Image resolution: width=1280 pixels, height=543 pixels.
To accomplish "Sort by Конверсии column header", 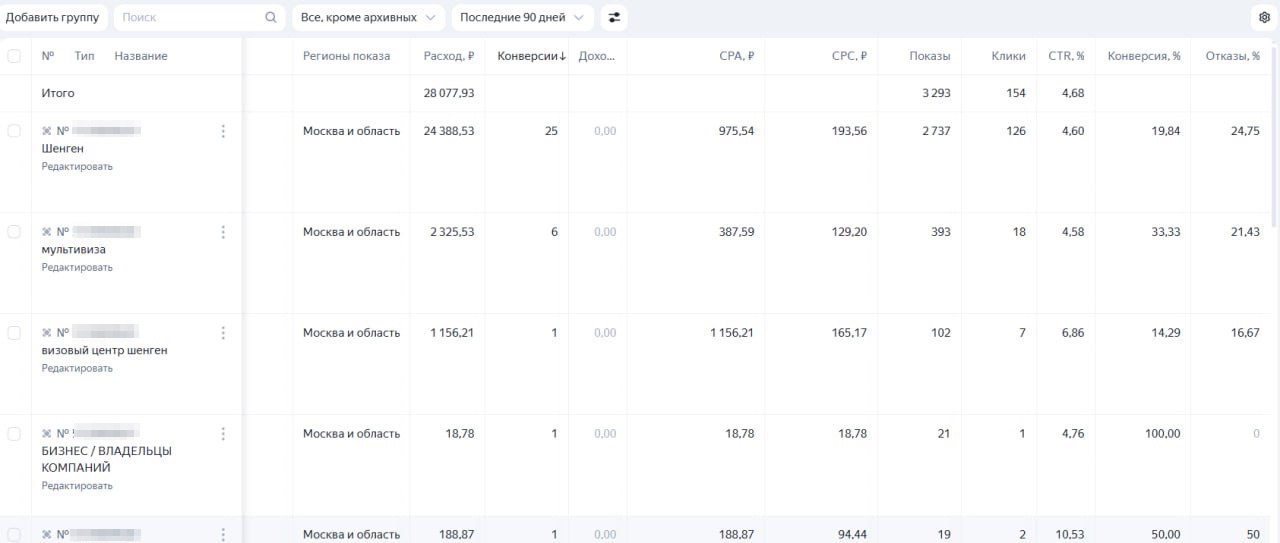I will tap(531, 56).
